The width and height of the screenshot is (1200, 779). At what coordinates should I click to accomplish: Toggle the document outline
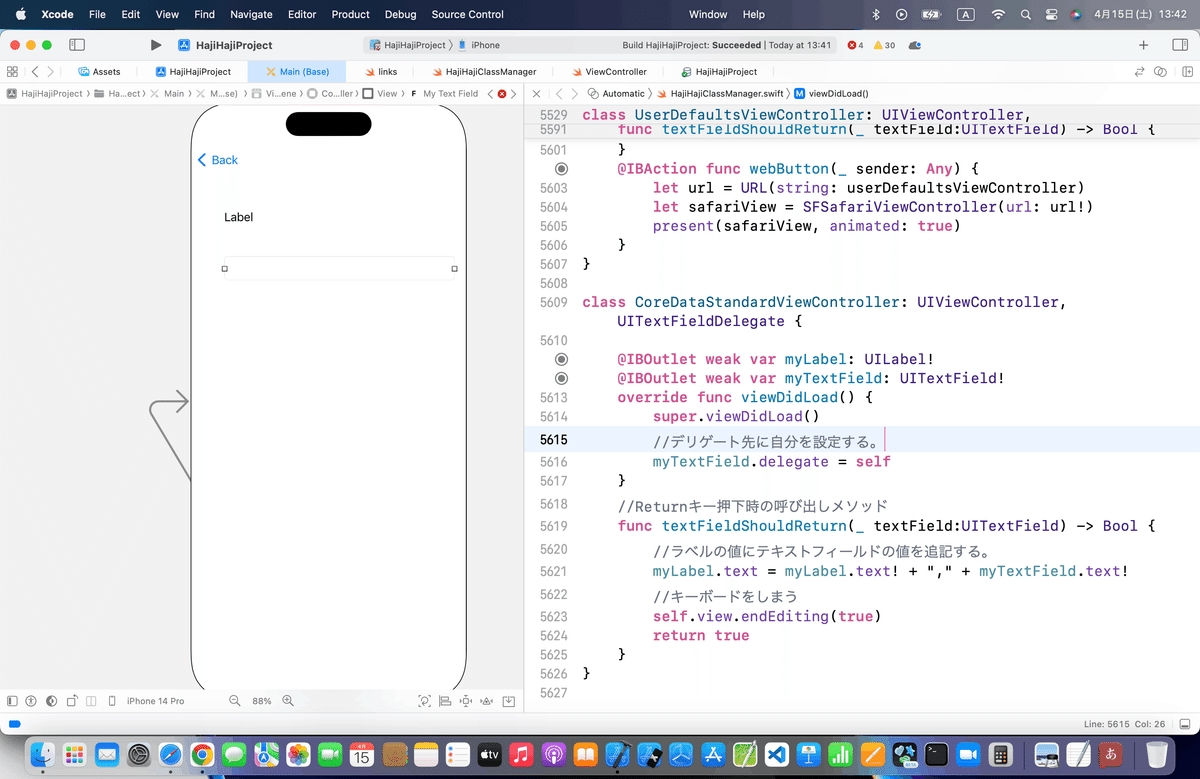tap(12, 701)
